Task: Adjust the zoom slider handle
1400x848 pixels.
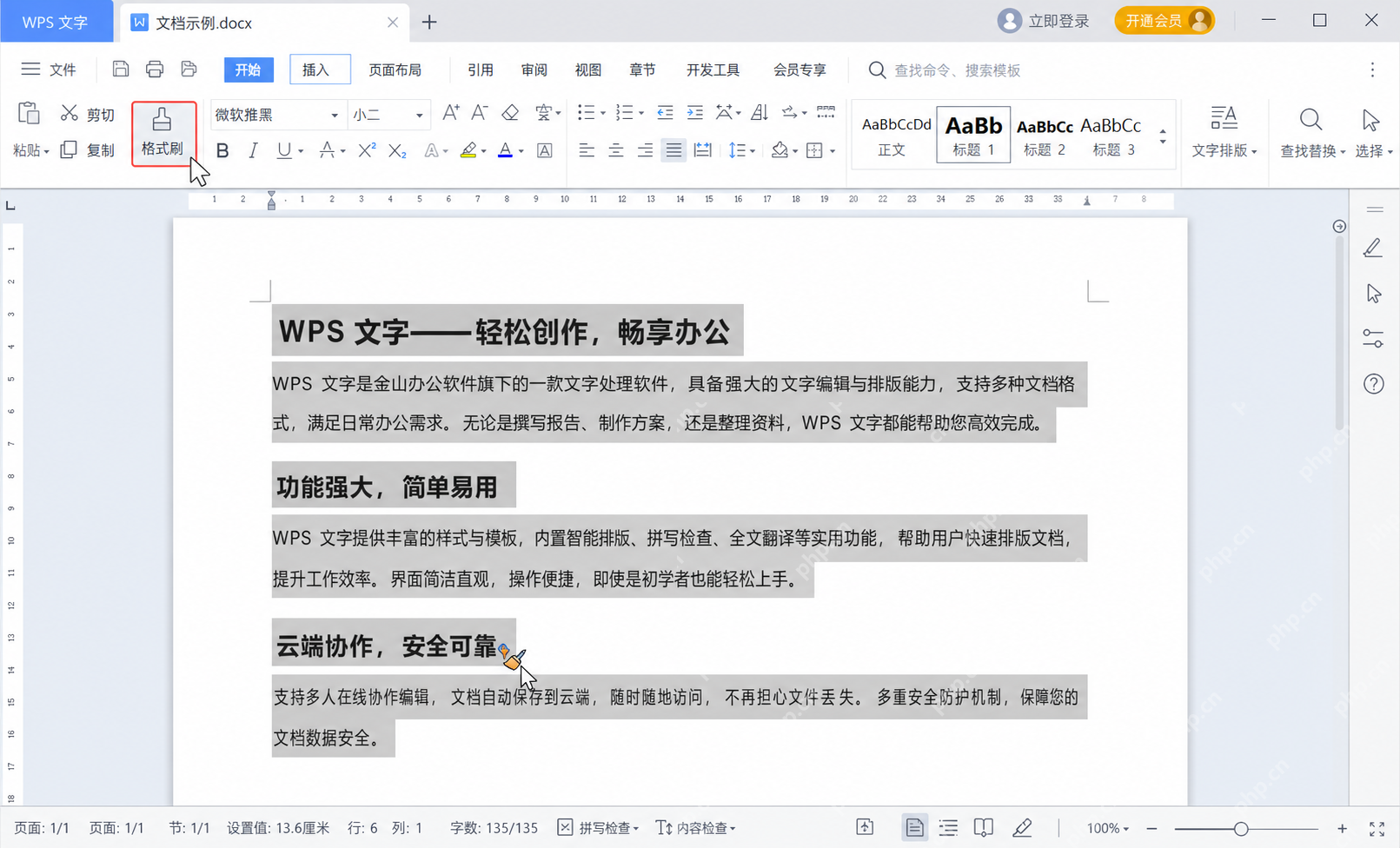Action: (x=1241, y=829)
